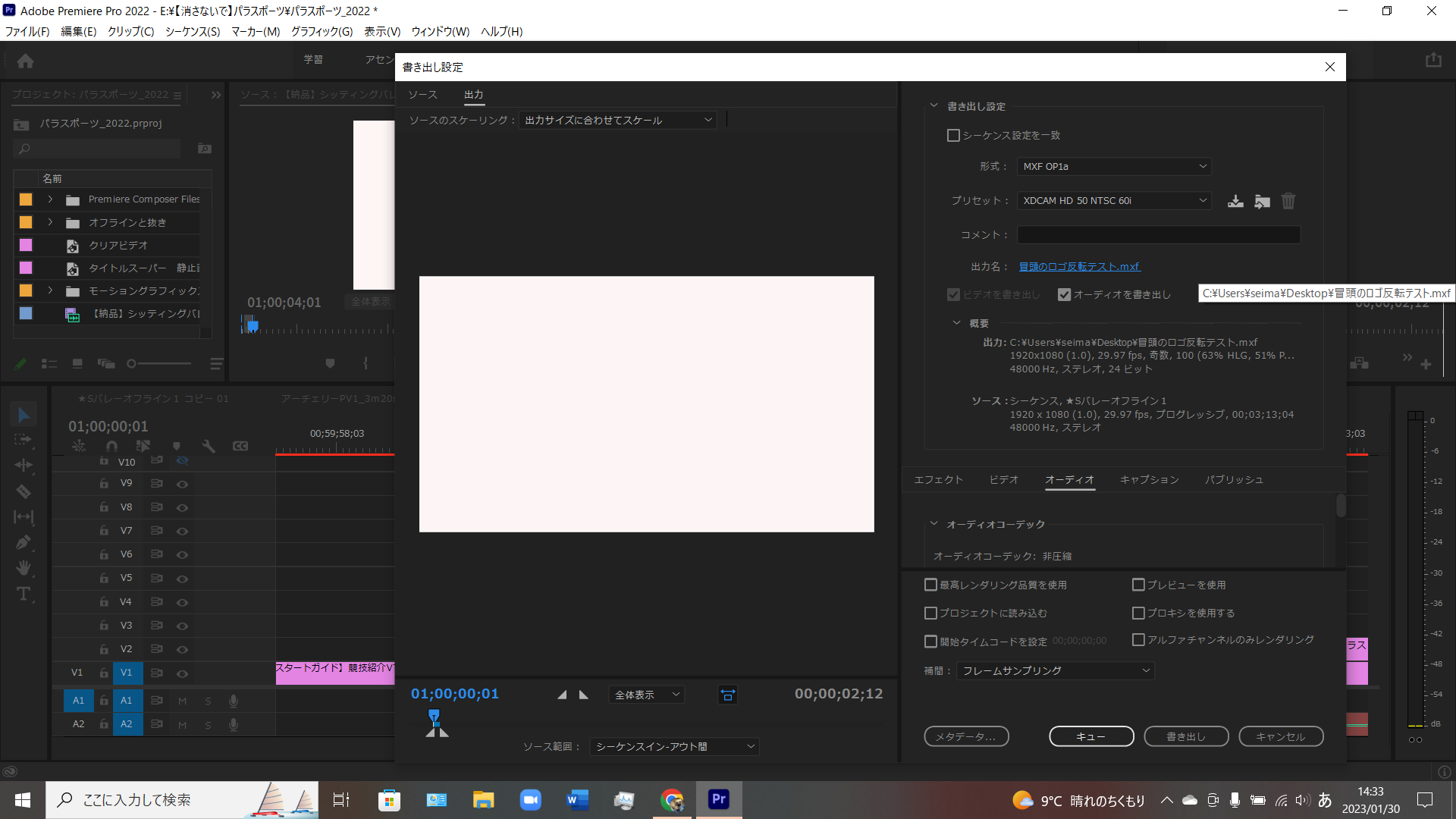Switch to the Video settings tab
This screenshot has height=819, width=1456.
1003,480
